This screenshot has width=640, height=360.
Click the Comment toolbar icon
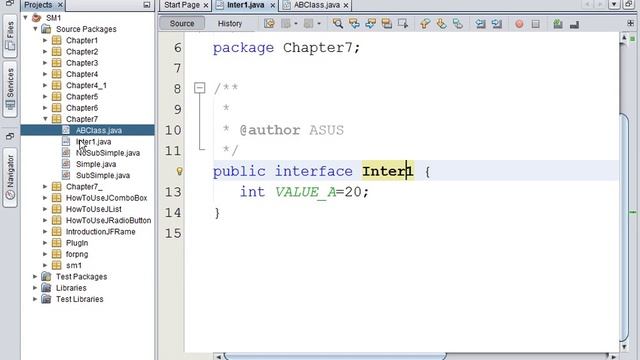click(x=558, y=24)
